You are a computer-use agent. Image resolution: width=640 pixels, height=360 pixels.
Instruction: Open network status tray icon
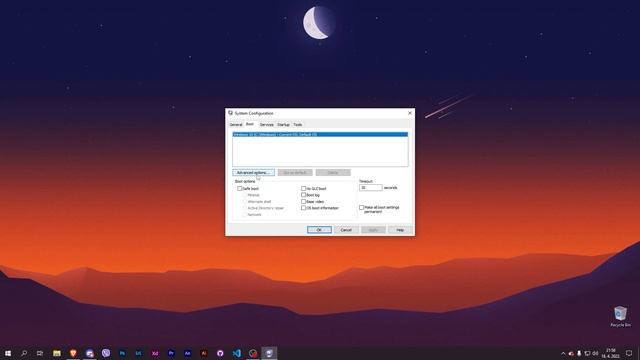(x=587, y=353)
